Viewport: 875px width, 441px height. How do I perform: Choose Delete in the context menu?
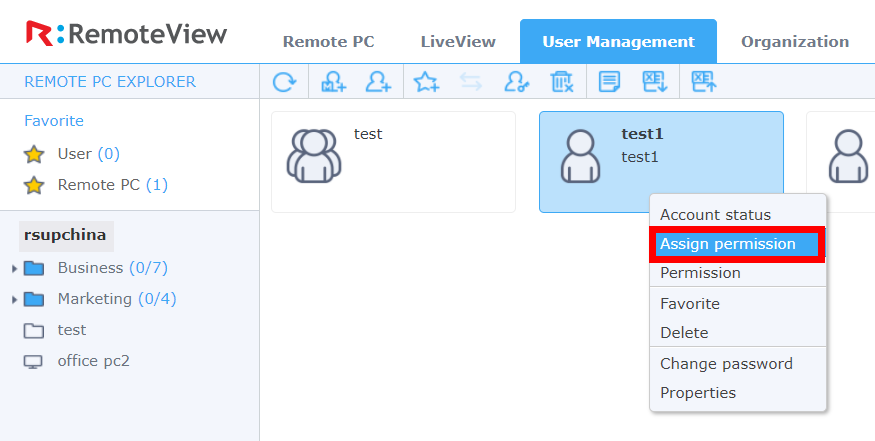(x=738, y=333)
